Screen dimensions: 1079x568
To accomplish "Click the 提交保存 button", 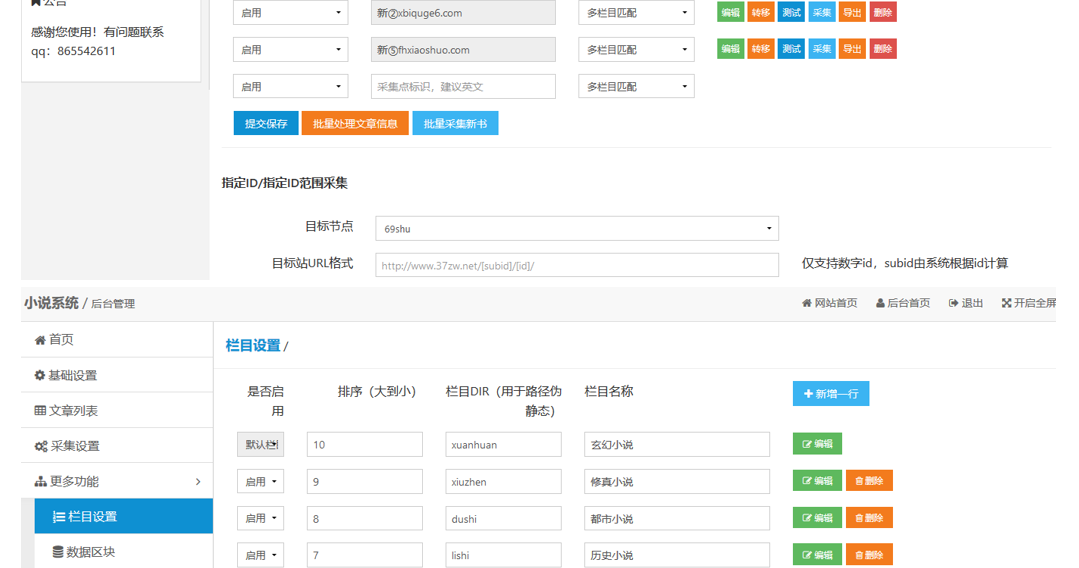I will pos(265,124).
